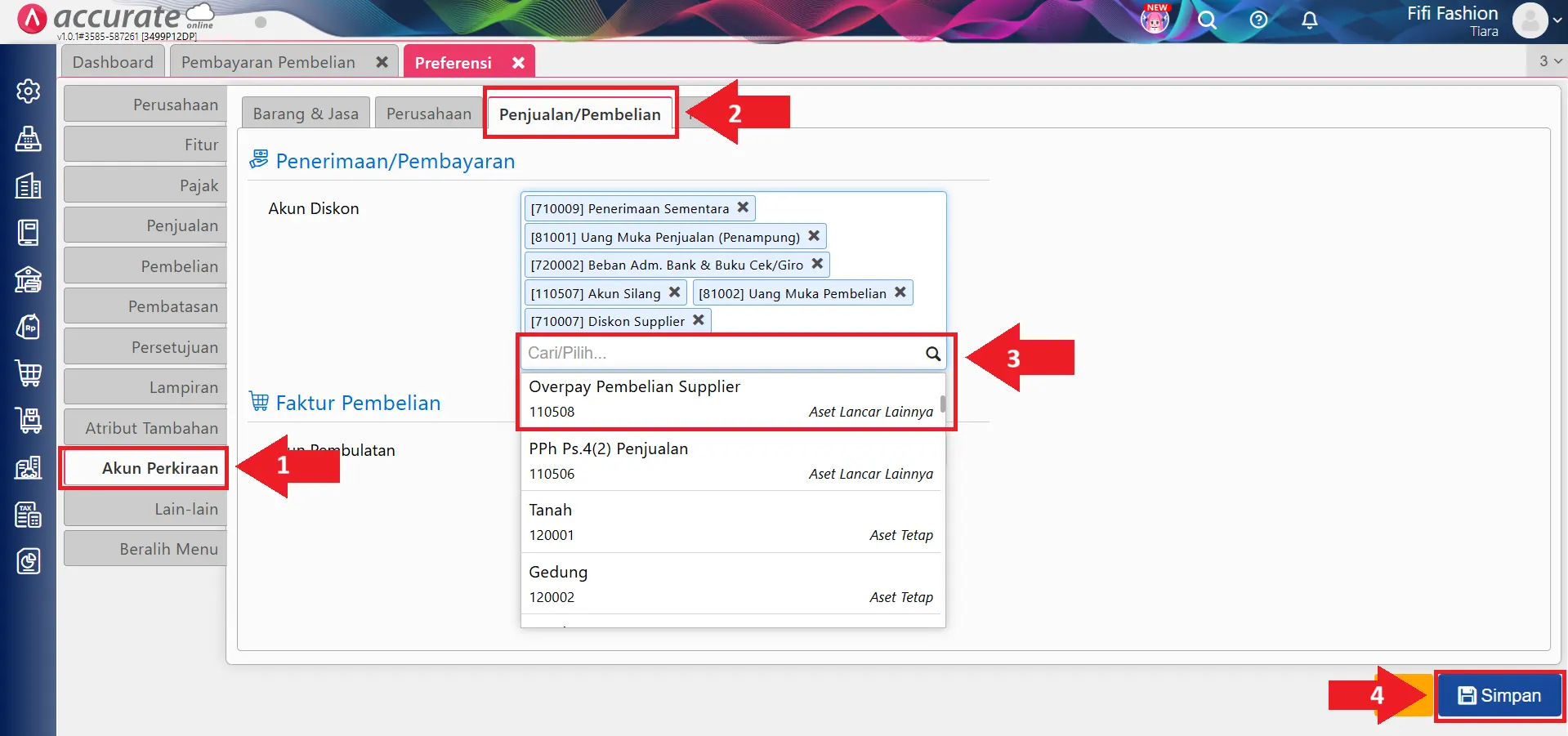Remove the Akun Silang account tag
Screen dimensions: 1568x736
(674, 292)
